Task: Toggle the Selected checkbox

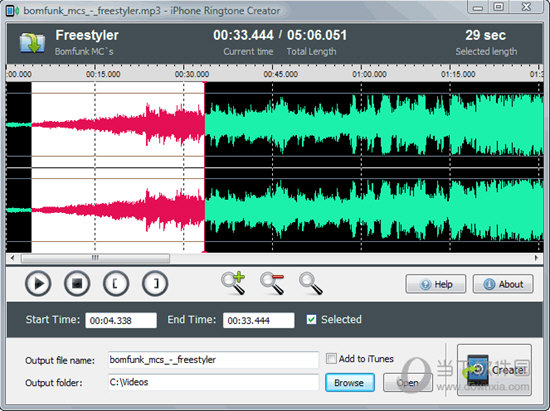Action: click(311, 319)
